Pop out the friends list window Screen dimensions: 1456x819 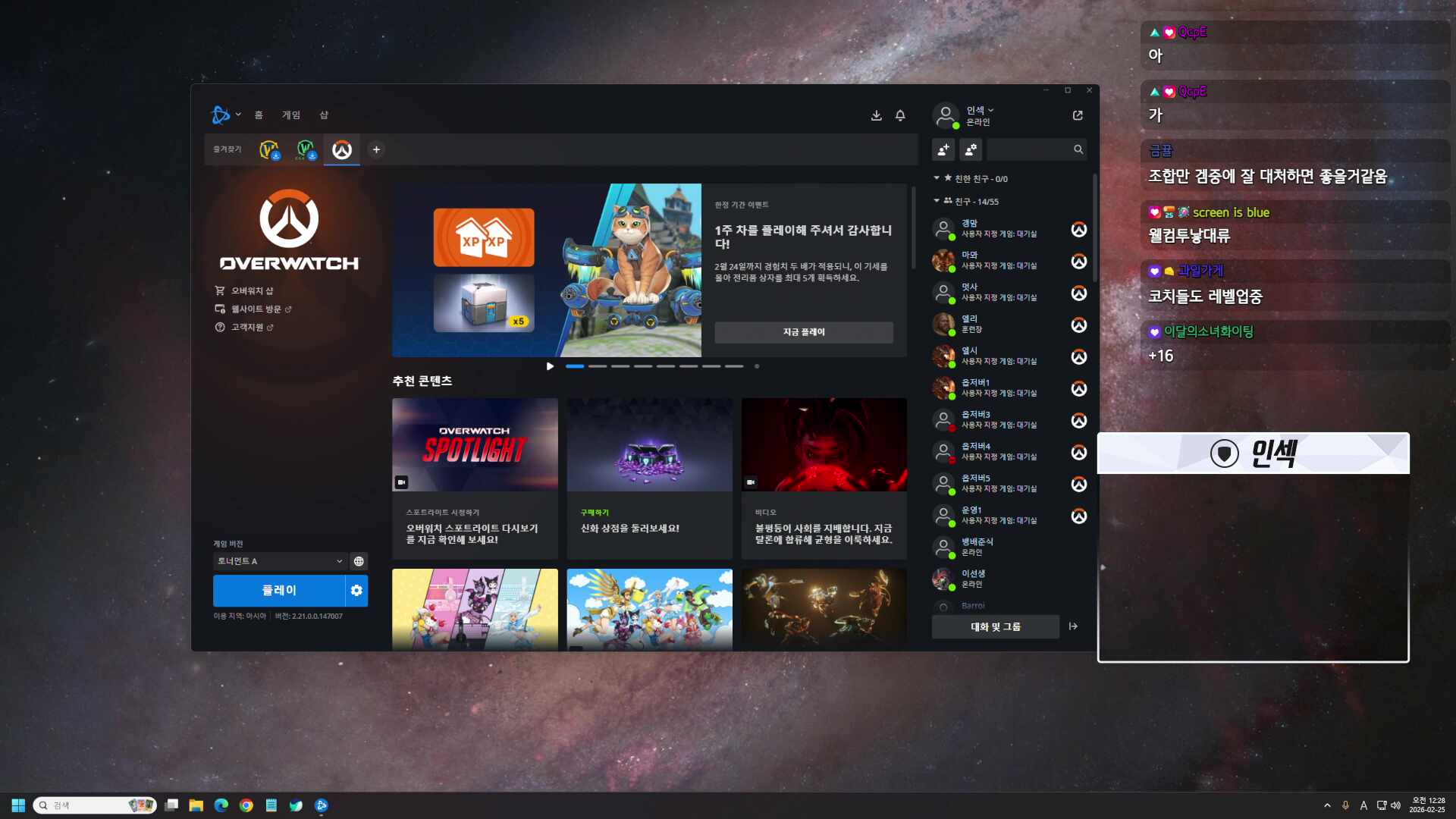click(1078, 115)
